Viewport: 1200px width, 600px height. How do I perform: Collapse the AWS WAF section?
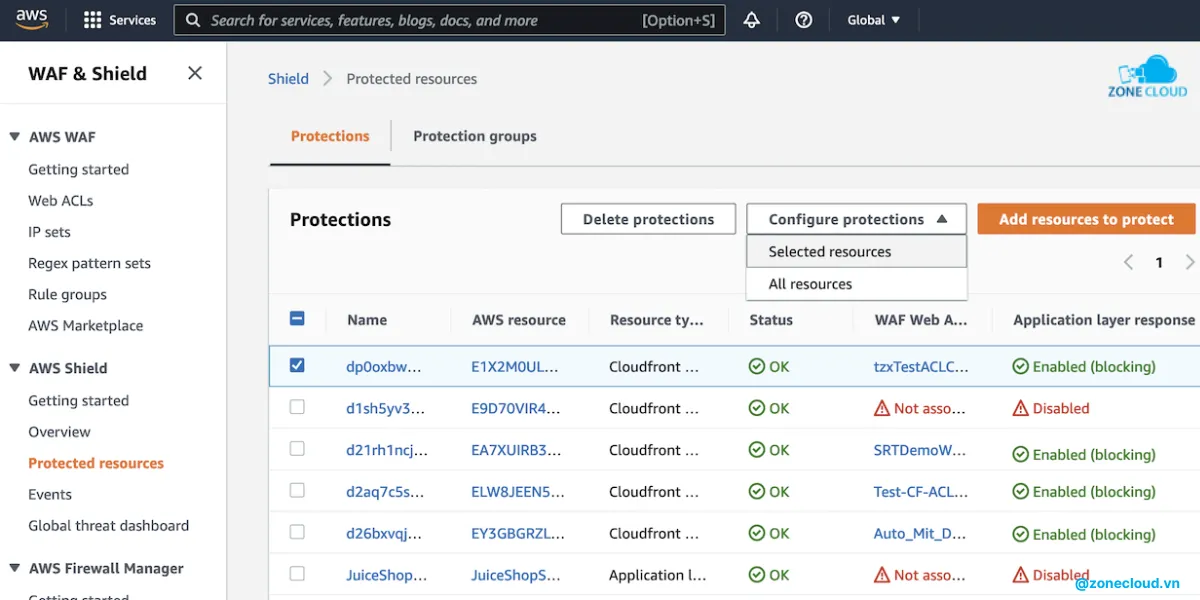pos(15,137)
